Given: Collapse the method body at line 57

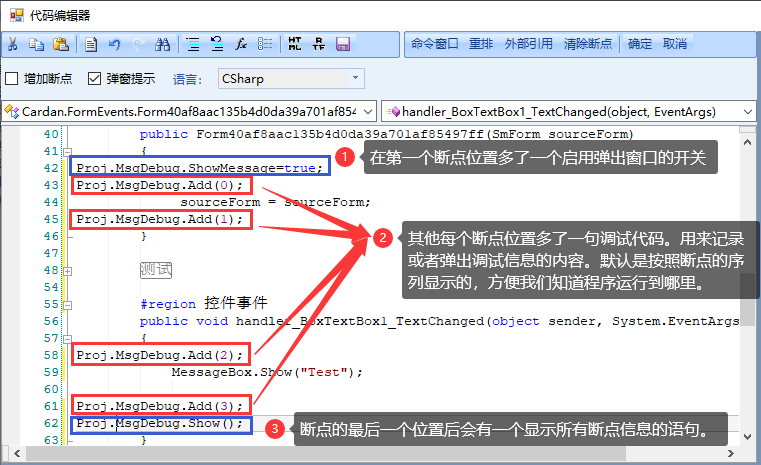Looking at the screenshot, I should [68, 339].
